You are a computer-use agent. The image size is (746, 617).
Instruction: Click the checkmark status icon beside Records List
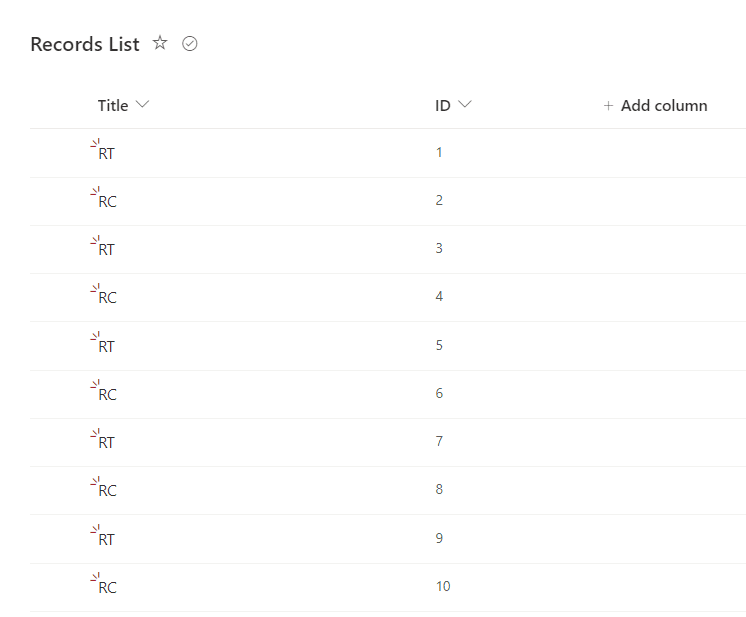[190, 44]
